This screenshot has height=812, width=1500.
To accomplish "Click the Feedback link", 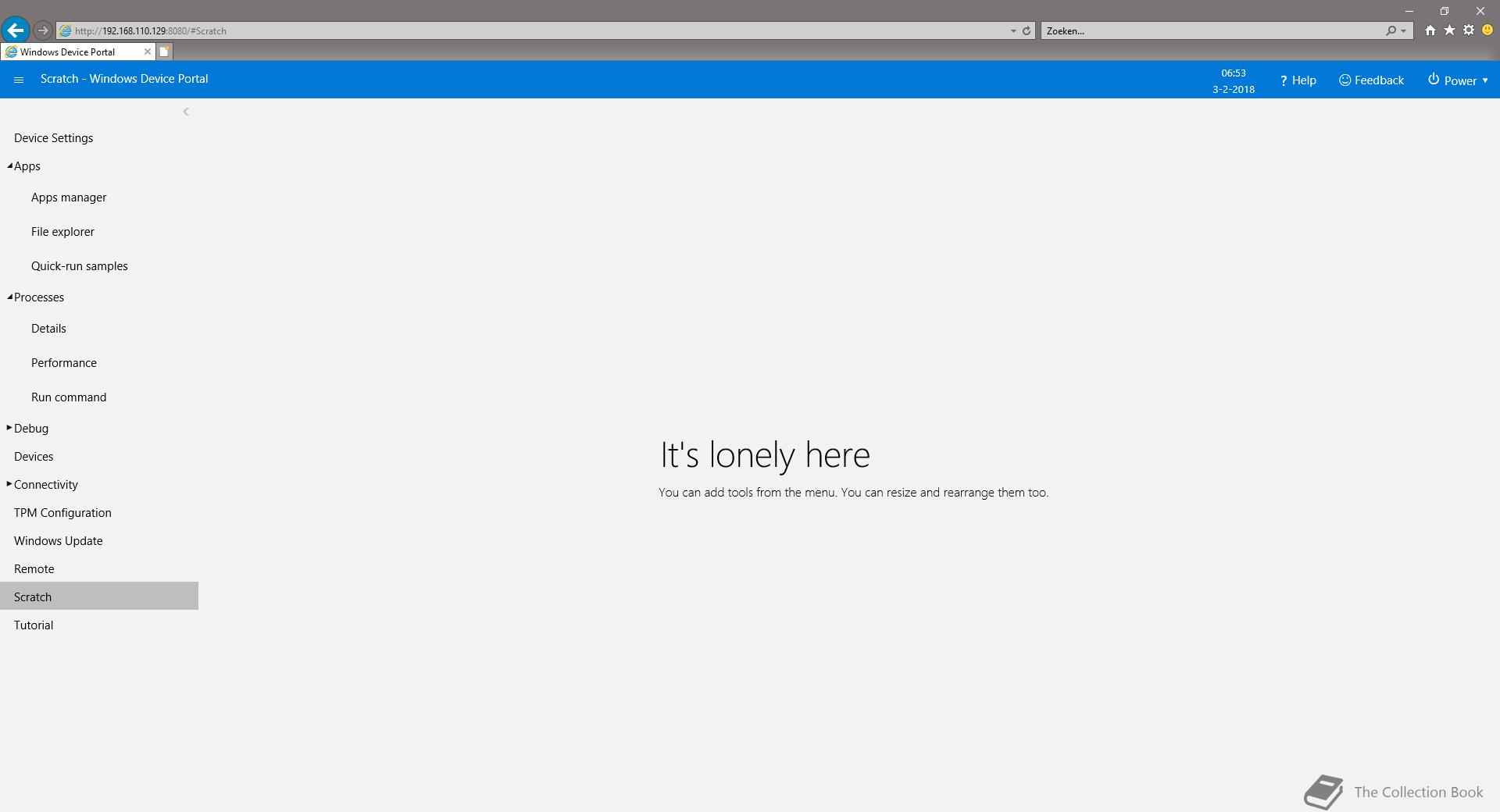I will 1371,80.
